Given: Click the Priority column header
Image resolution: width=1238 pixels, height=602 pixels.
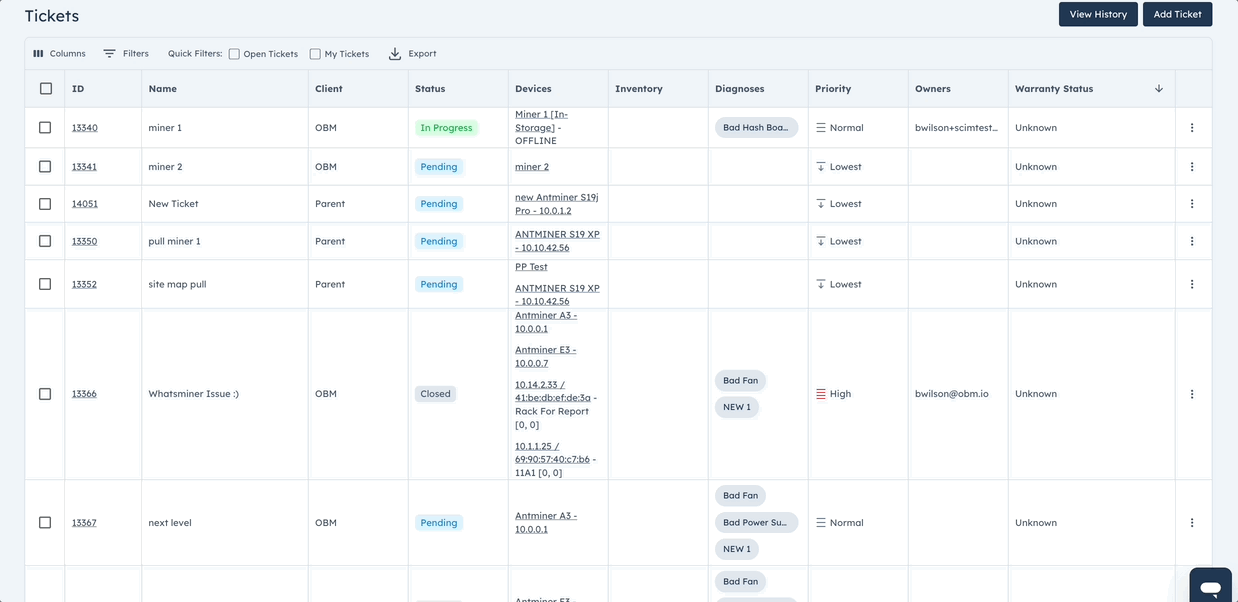Looking at the screenshot, I should [x=833, y=89].
